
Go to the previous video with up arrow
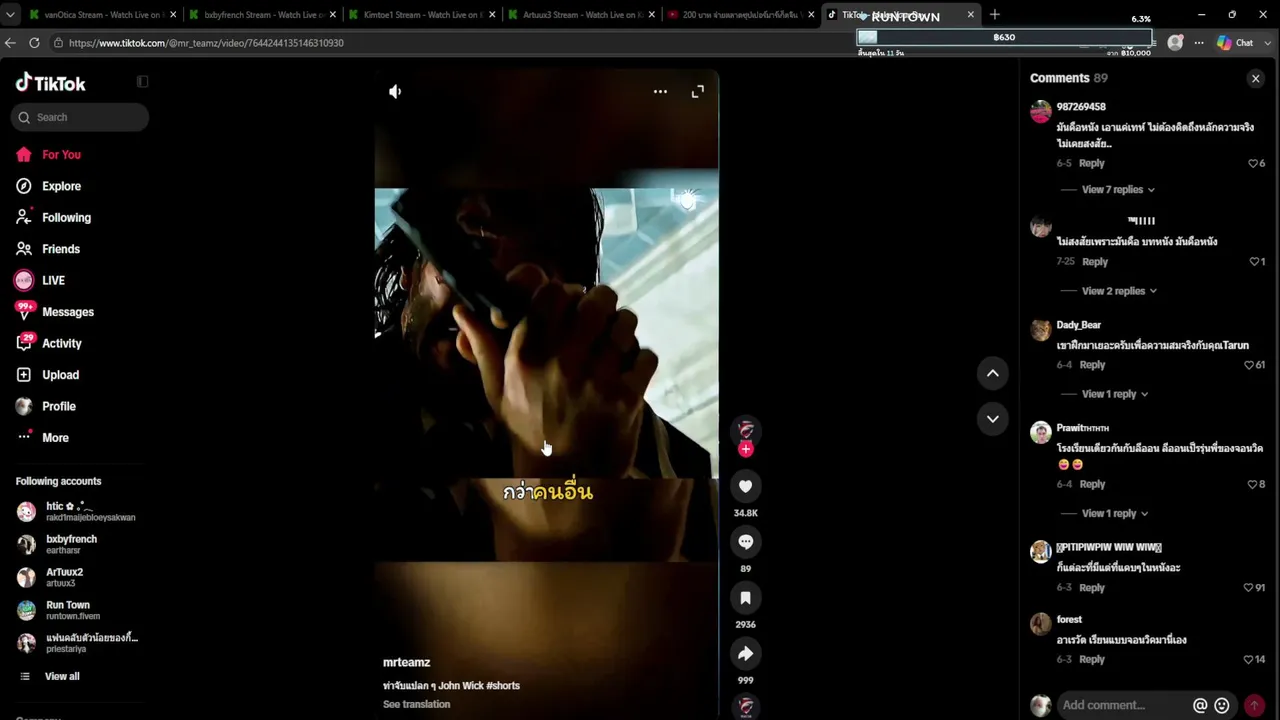(993, 373)
